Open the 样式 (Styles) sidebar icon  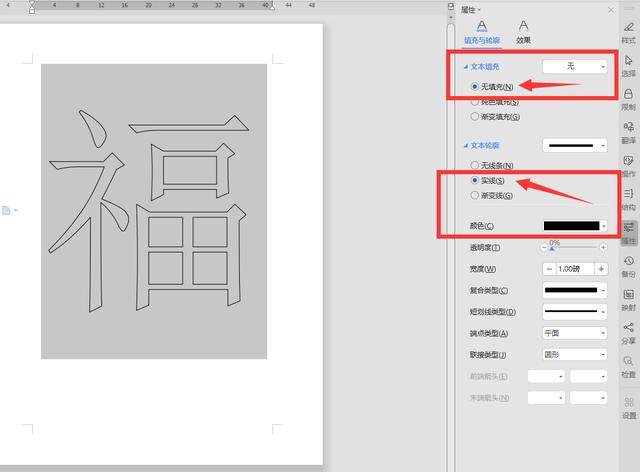[628, 33]
